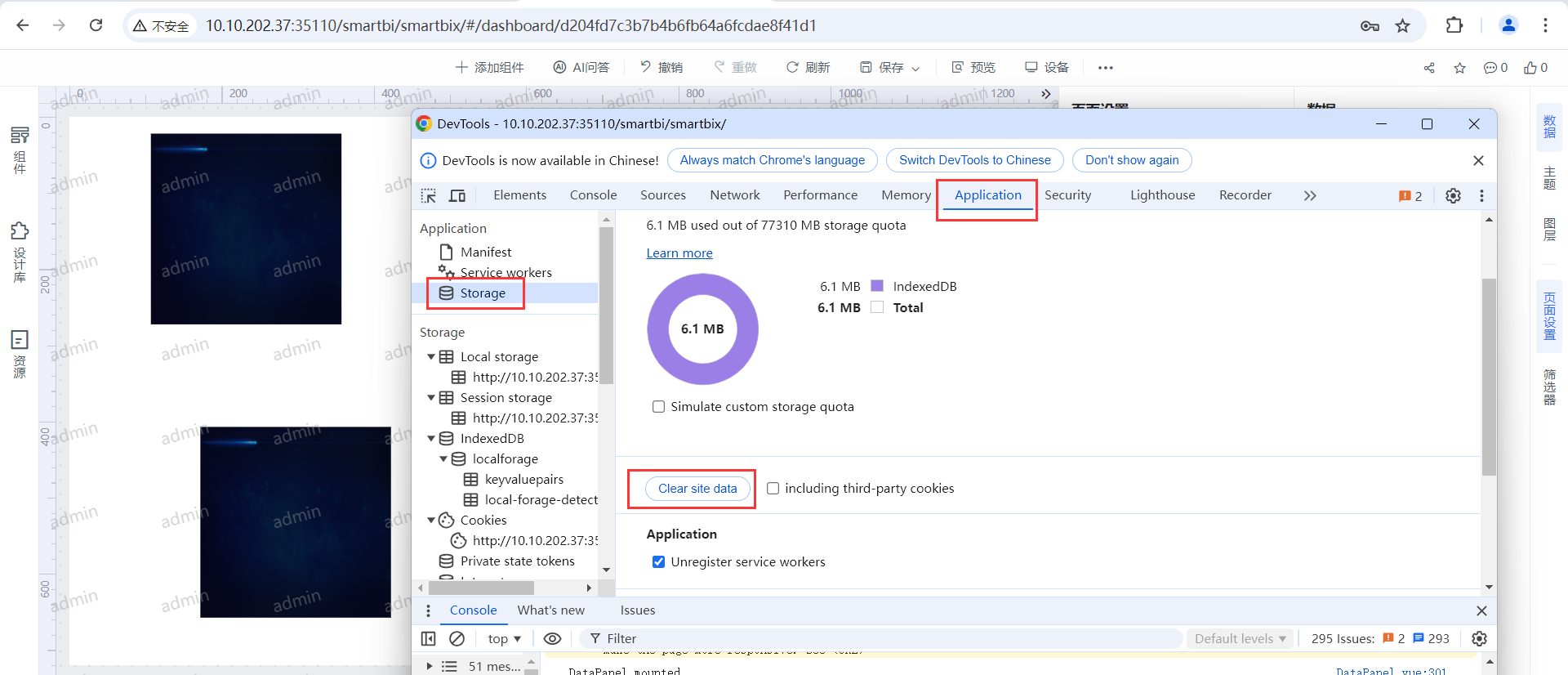
Task: Expand the ruler double-chevron arrow
Action: 1045,94
